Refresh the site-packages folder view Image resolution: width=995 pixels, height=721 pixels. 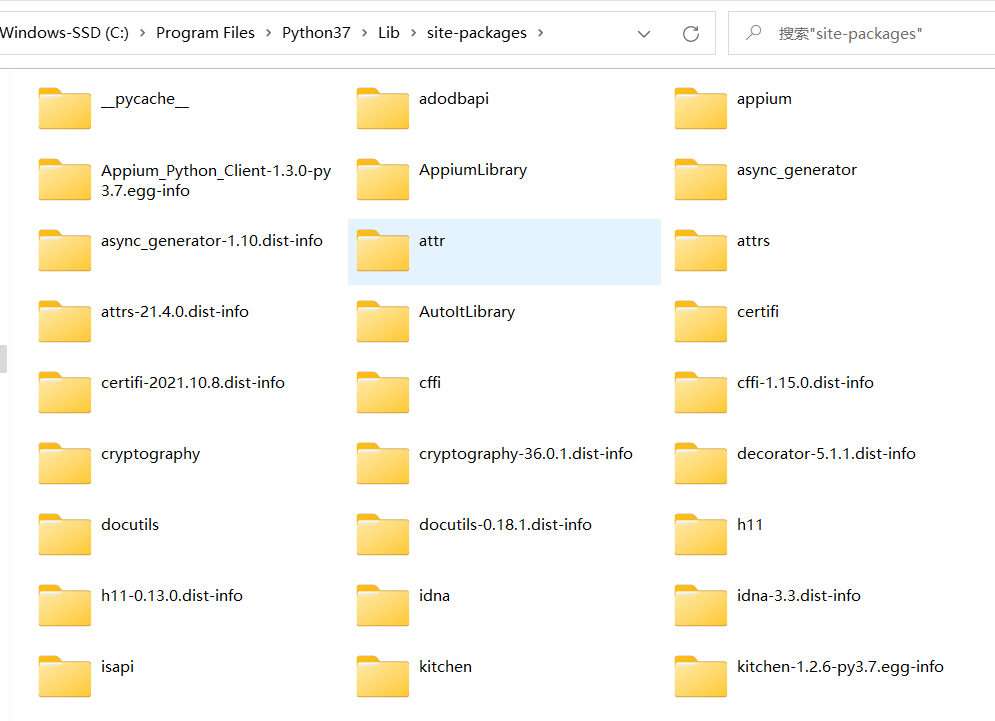tap(690, 34)
